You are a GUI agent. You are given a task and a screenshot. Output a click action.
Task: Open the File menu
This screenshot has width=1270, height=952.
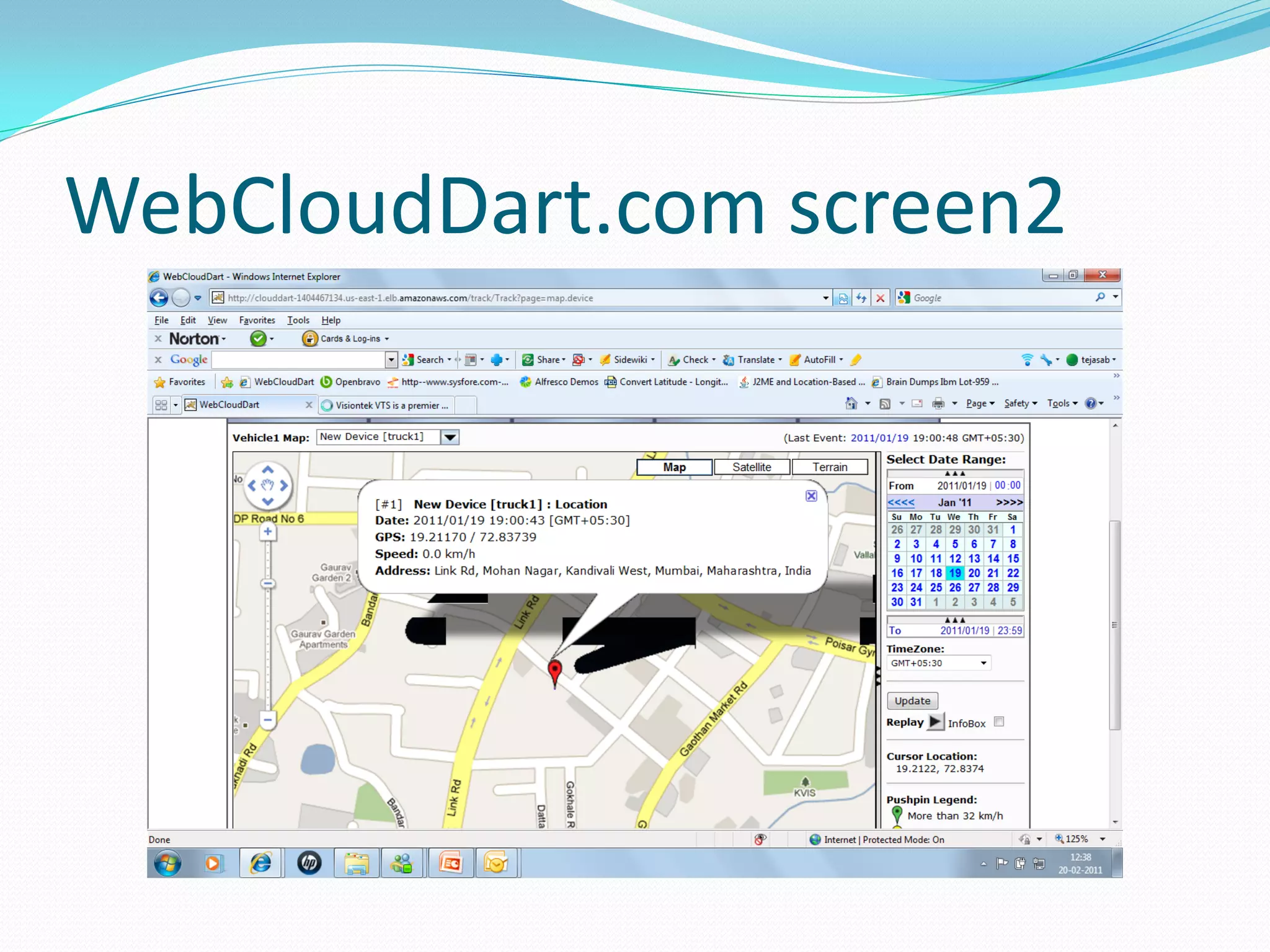(x=161, y=320)
